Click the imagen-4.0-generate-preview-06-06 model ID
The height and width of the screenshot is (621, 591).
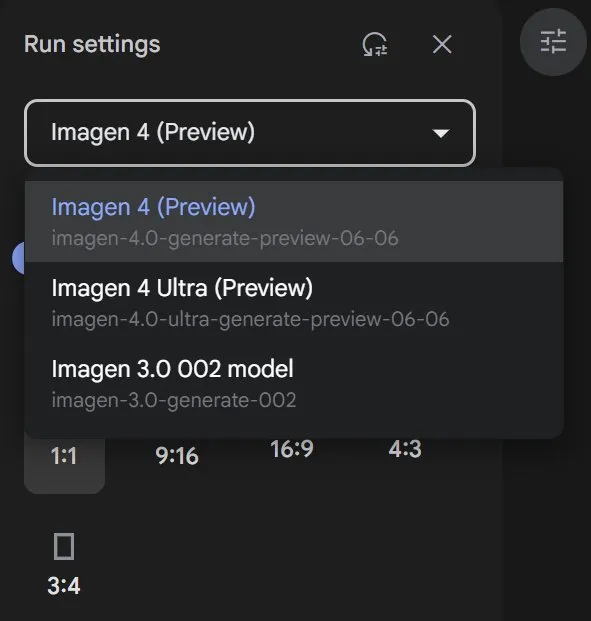pos(225,238)
